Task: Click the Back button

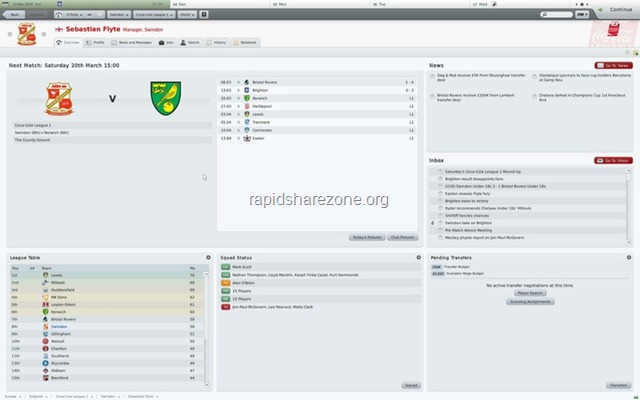Action: tap(14, 15)
